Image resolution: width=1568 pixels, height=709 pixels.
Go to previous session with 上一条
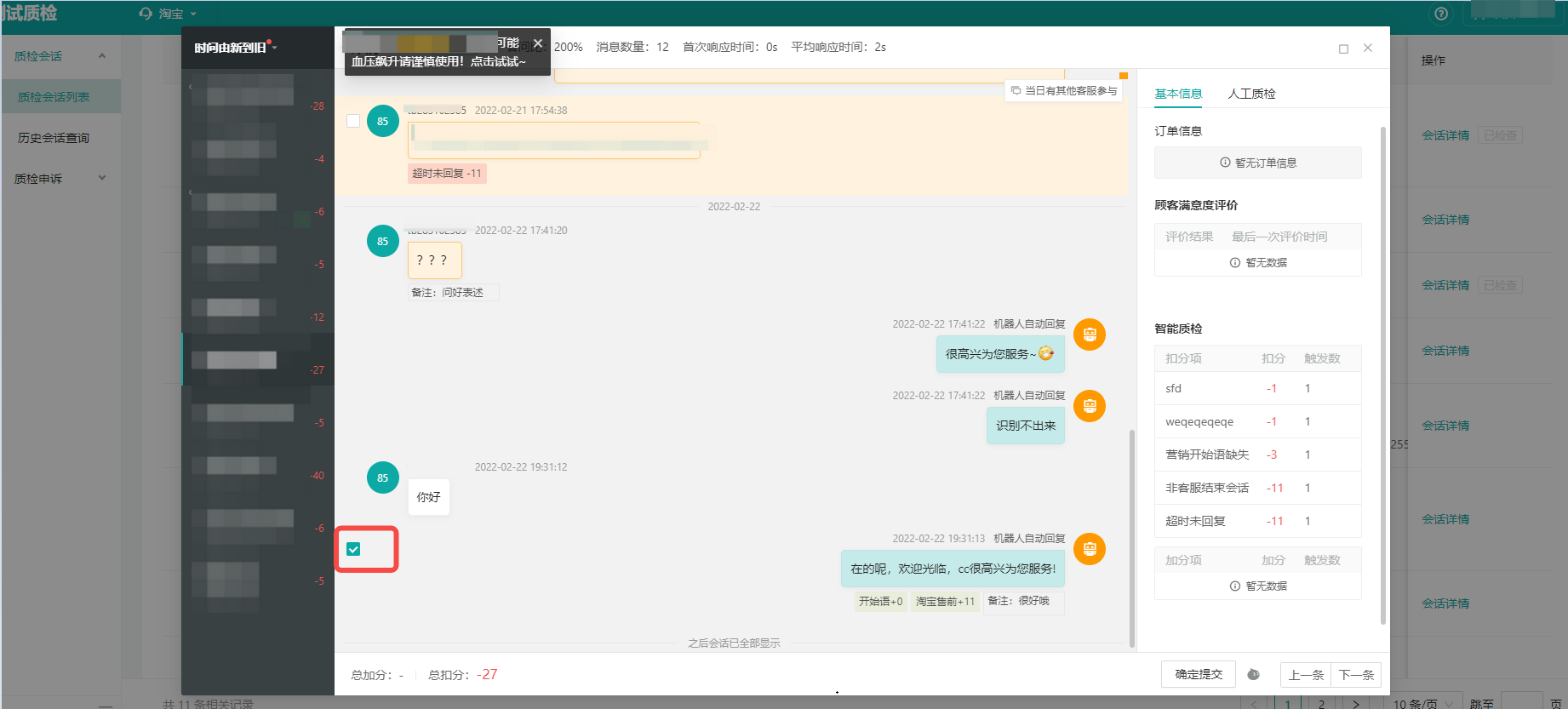click(x=1306, y=675)
